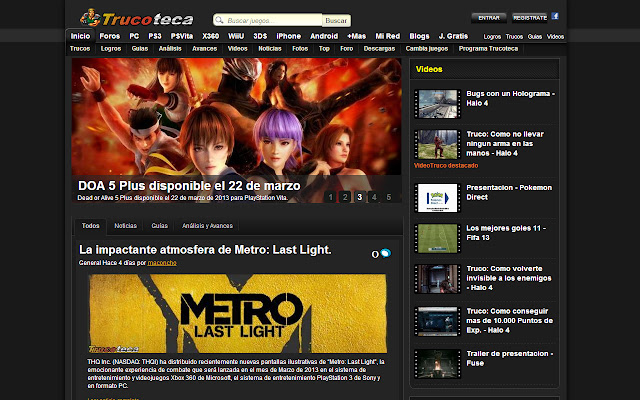Open Mi Red menu item
The image size is (640, 400).
388,36
